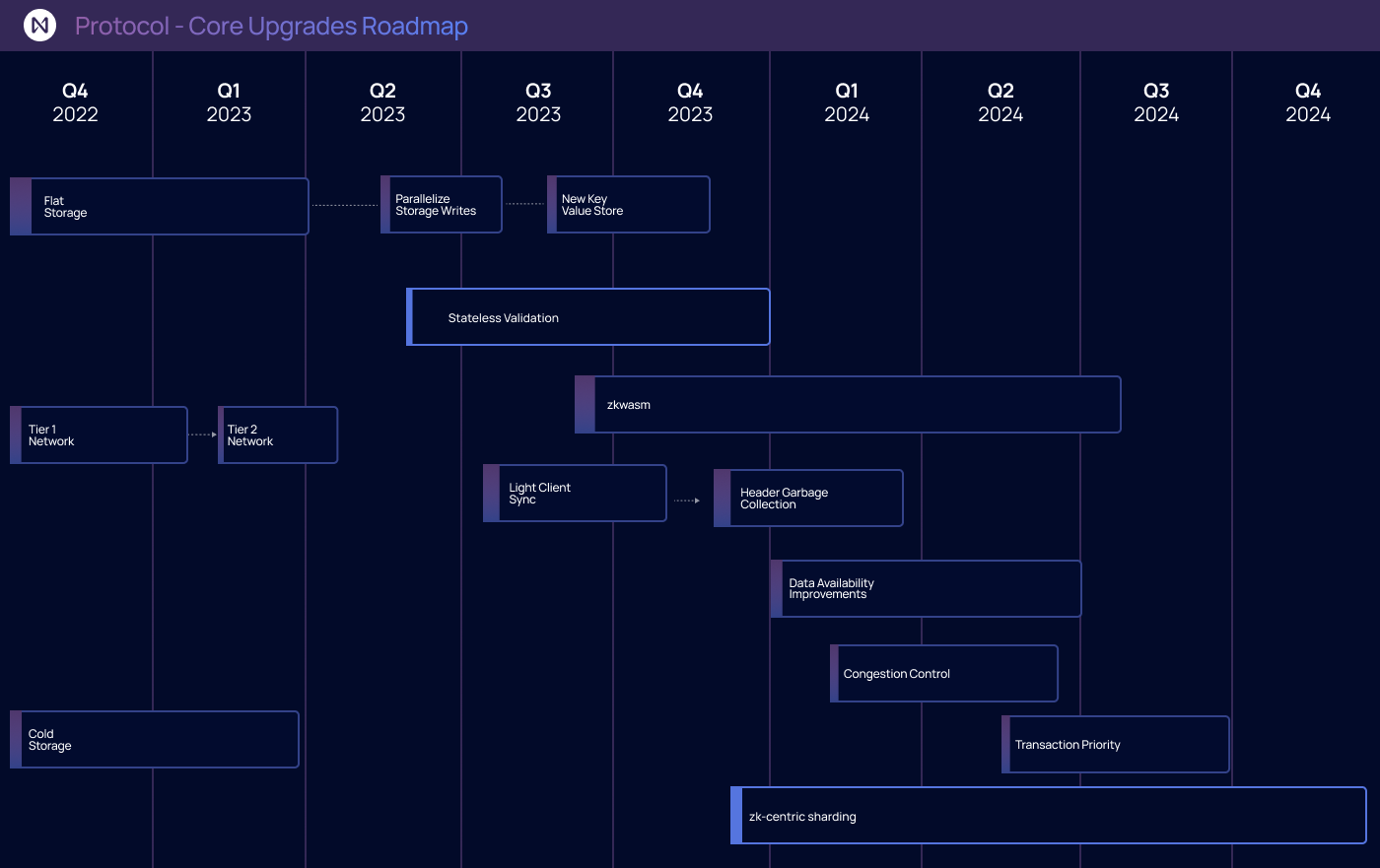The height and width of the screenshot is (868, 1380).
Task: Click the Header Garbage Collection card
Action: [808, 498]
